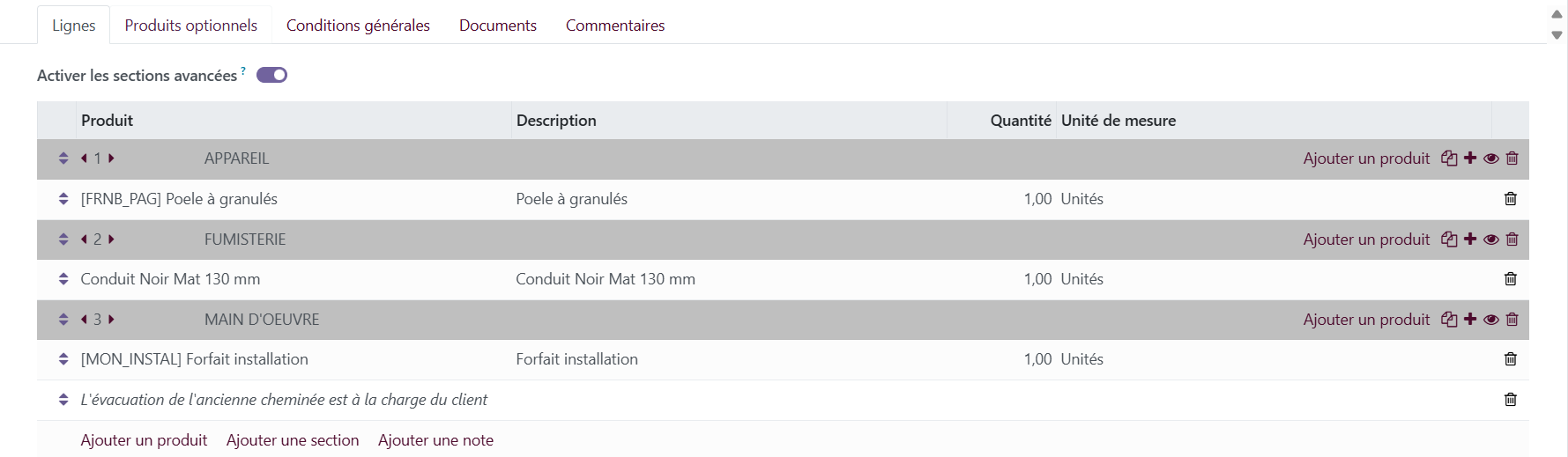
Task: Switch to the Produits optionnels tab
Action: click(x=191, y=26)
